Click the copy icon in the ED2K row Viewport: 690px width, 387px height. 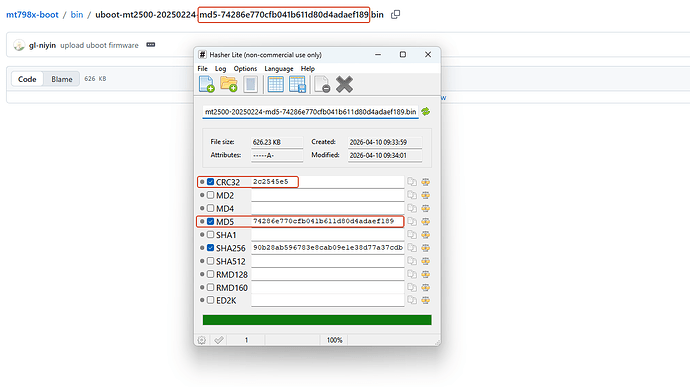[412, 300]
